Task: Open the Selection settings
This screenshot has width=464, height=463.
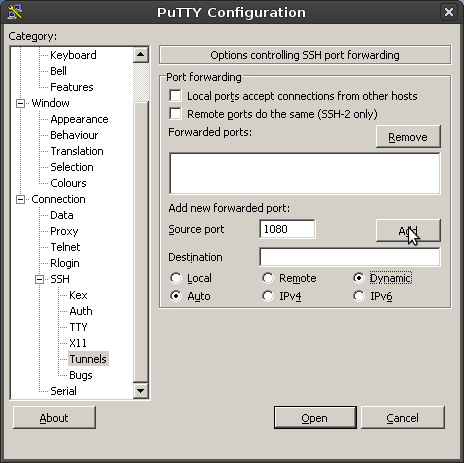Action: 72,167
